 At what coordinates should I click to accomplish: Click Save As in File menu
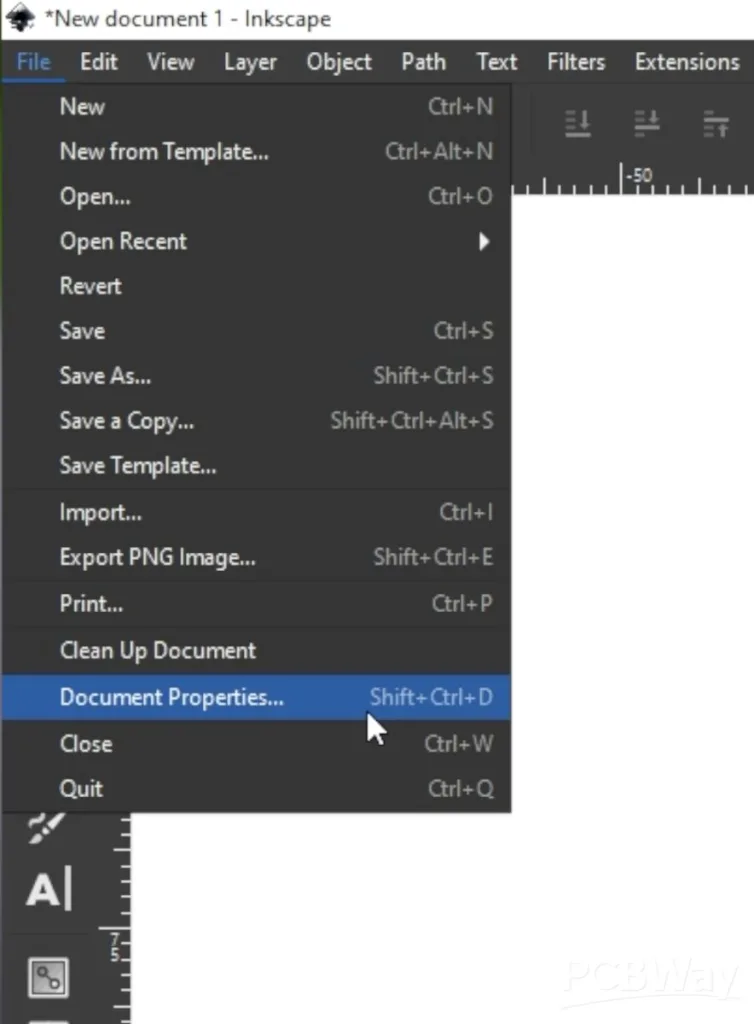coord(105,376)
